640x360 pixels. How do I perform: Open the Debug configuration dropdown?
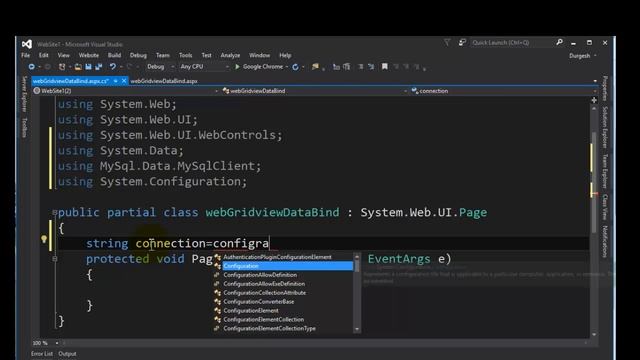[x=160, y=67]
